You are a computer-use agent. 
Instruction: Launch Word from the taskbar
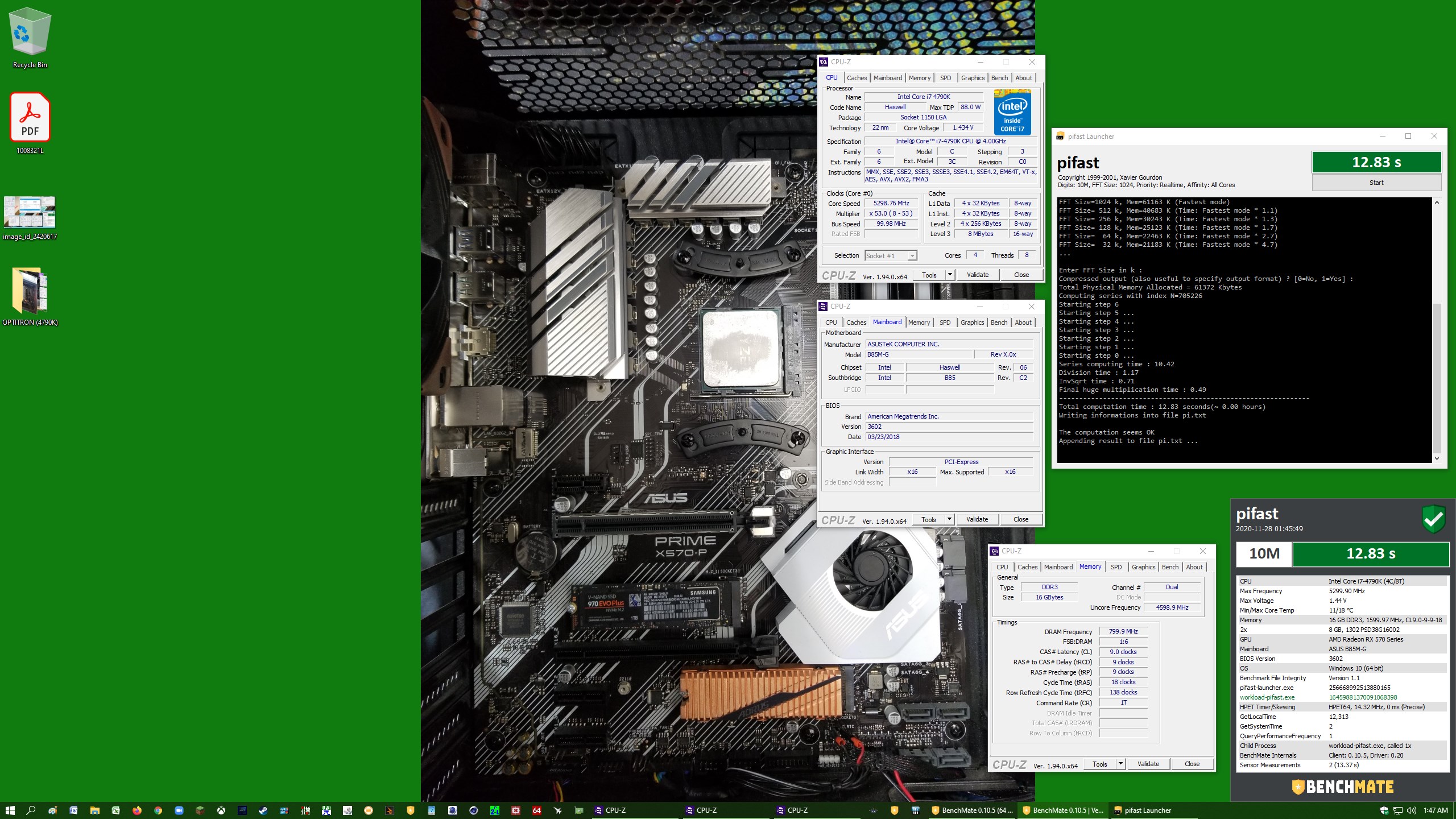pyautogui.click(x=73, y=810)
